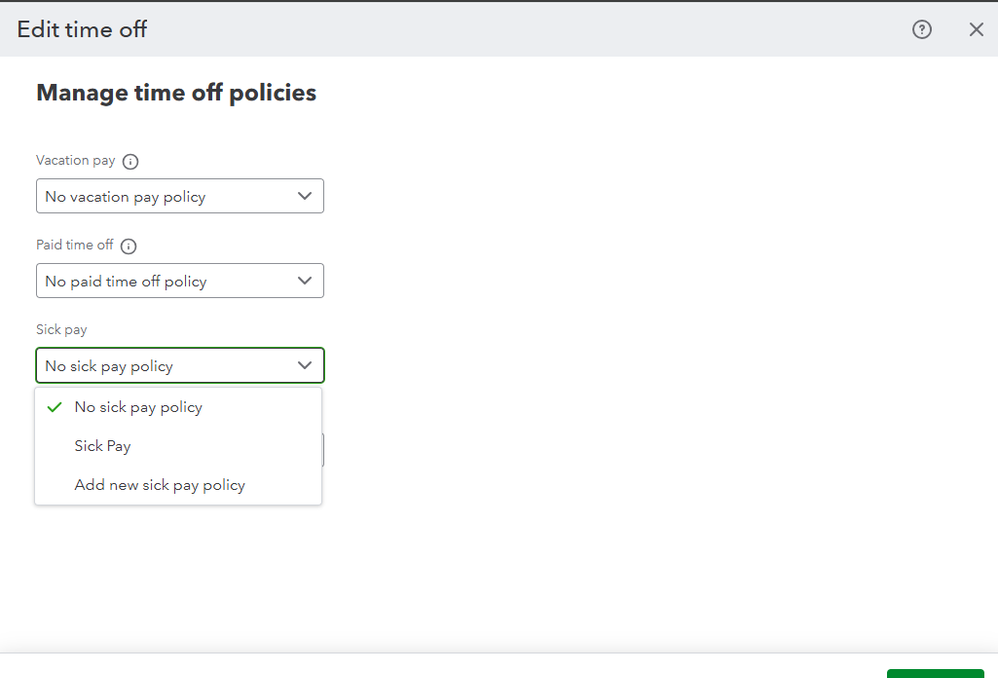Click the Vacation pay field label
Image resolution: width=998 pixels, height=678 pixels.
point(76,161)
